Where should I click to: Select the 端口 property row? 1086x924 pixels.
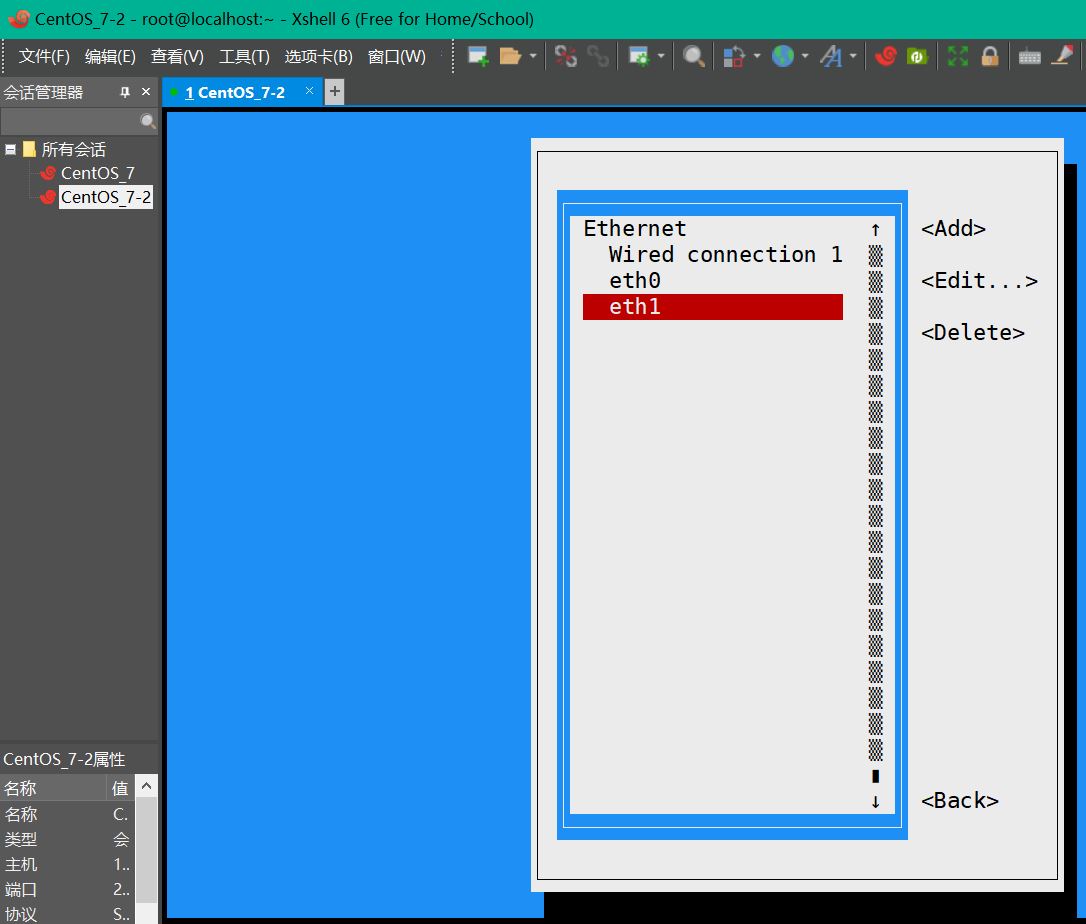pos(67,889)
